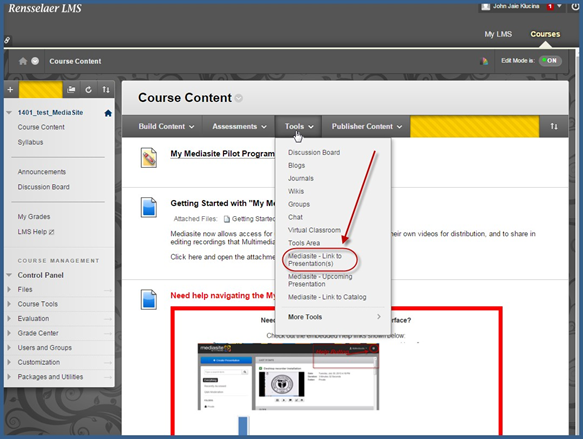This screenshot has height=439, width=583.
Task: Click the color theme palette icon
Action: (x=484, y=61)
